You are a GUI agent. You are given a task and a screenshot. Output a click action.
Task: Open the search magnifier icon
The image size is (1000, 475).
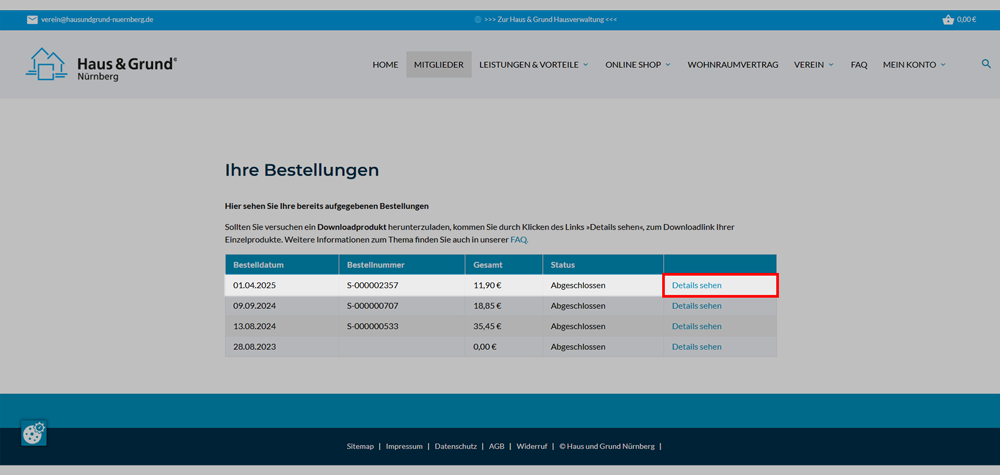coord(986,64)
